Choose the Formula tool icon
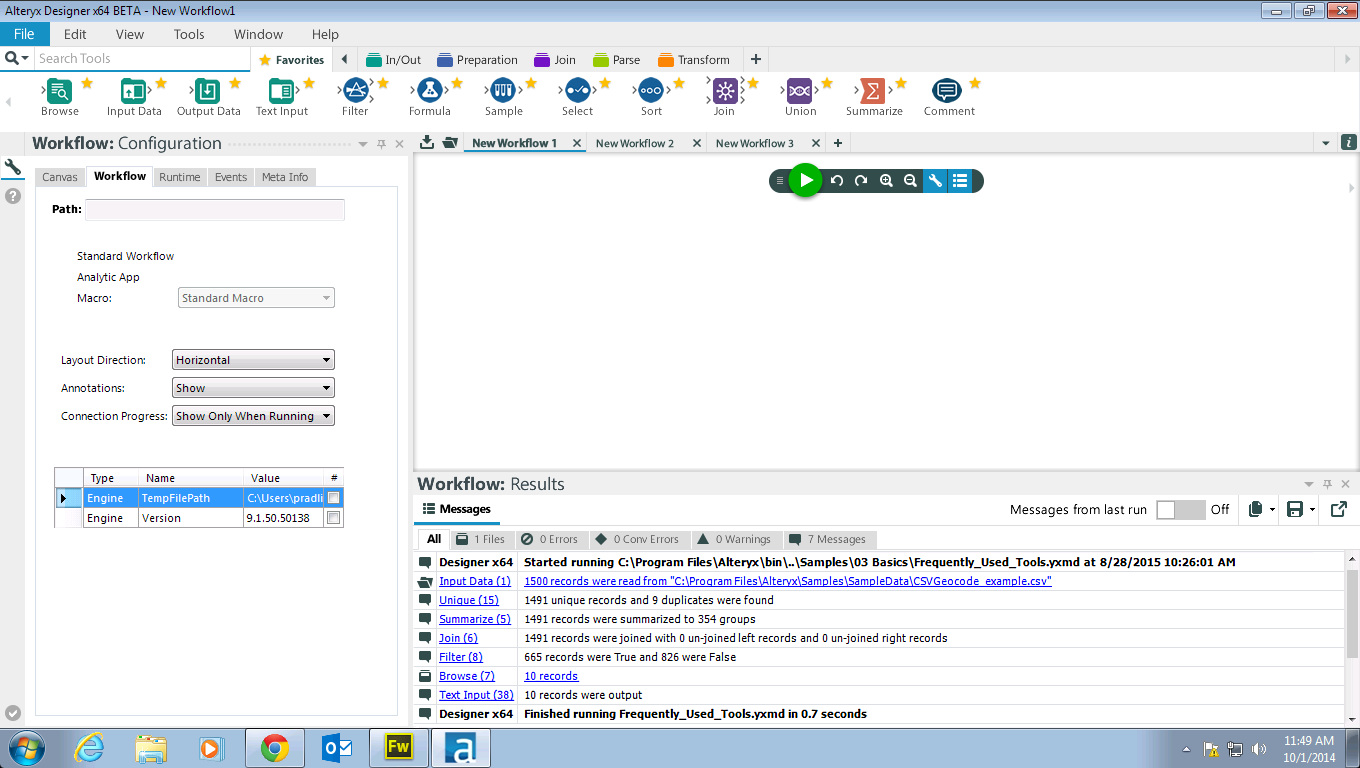This screenshot has width=1360, height=768. [x=429, y=91]
